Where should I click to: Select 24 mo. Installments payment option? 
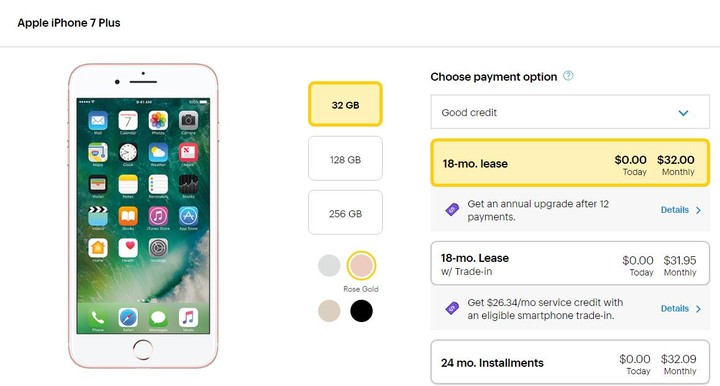(570, 362)
